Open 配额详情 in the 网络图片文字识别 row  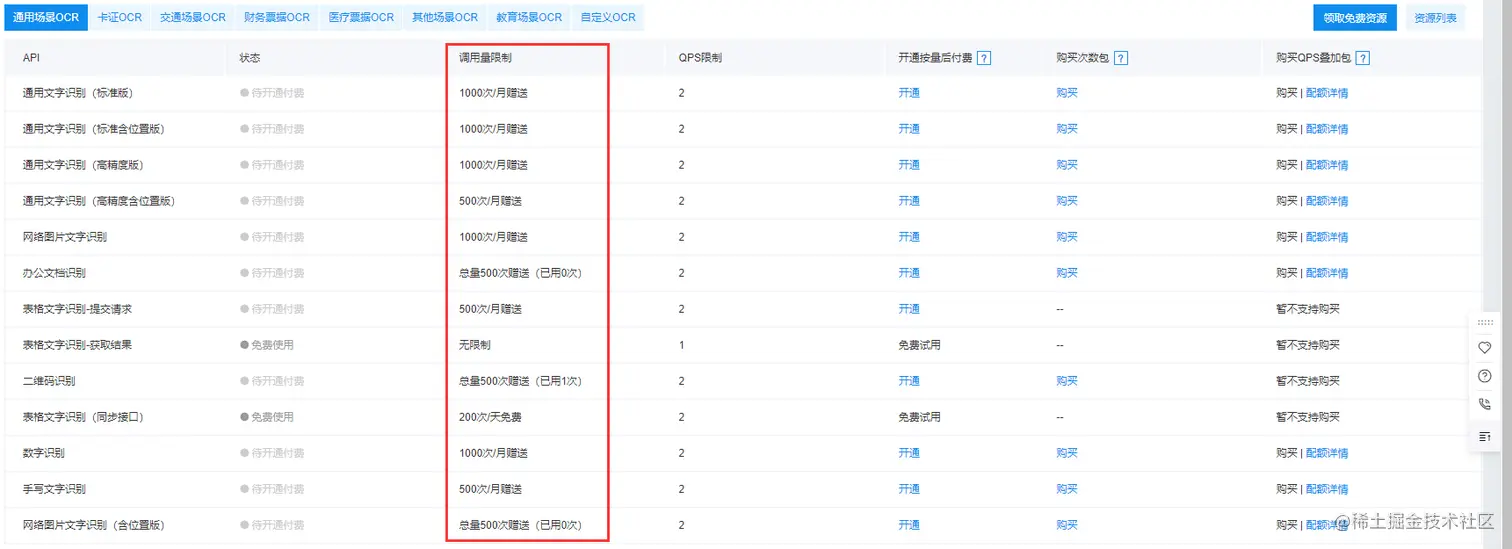click(1327, 237)
